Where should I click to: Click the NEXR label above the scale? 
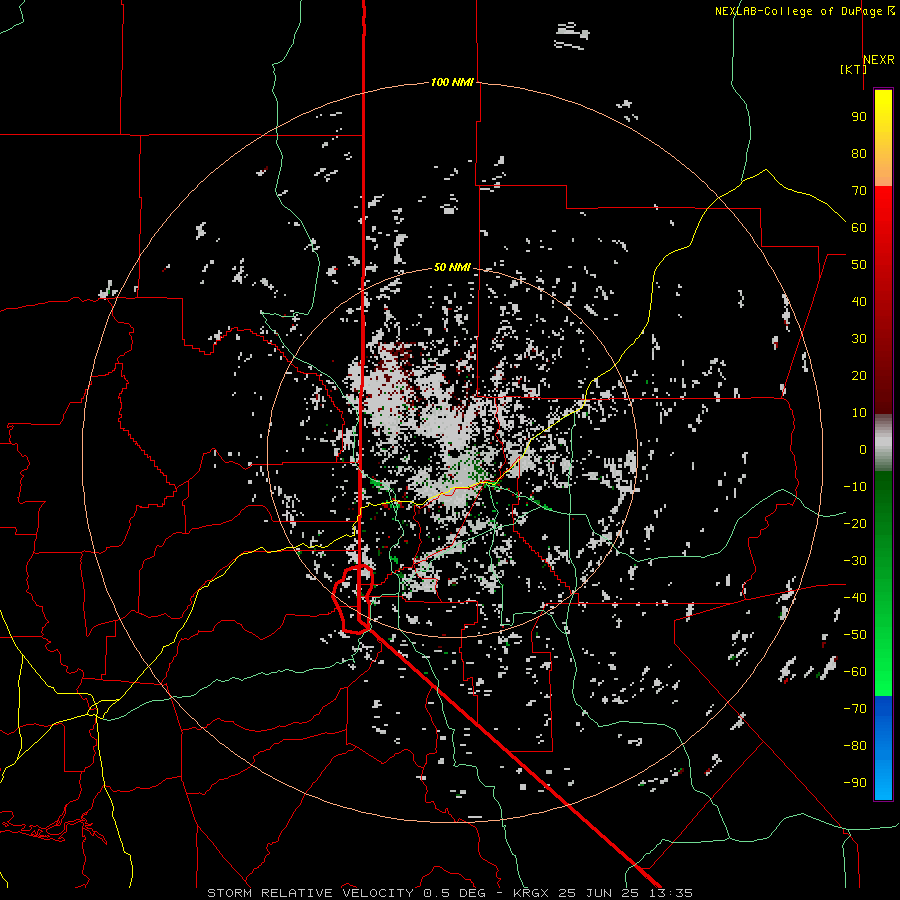879,60
